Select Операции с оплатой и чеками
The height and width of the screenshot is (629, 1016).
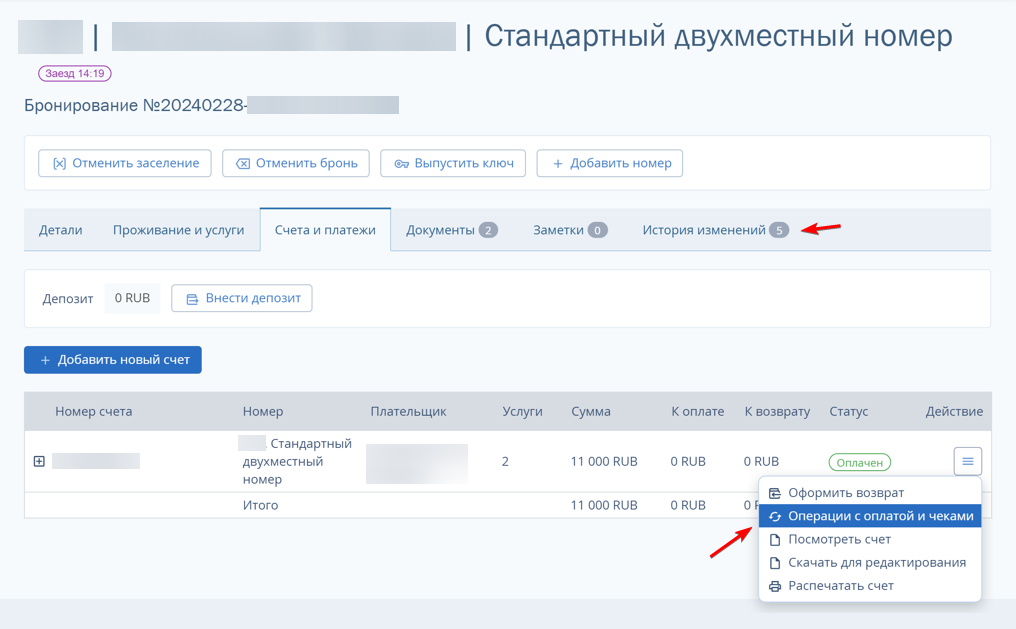pos(870,516)
